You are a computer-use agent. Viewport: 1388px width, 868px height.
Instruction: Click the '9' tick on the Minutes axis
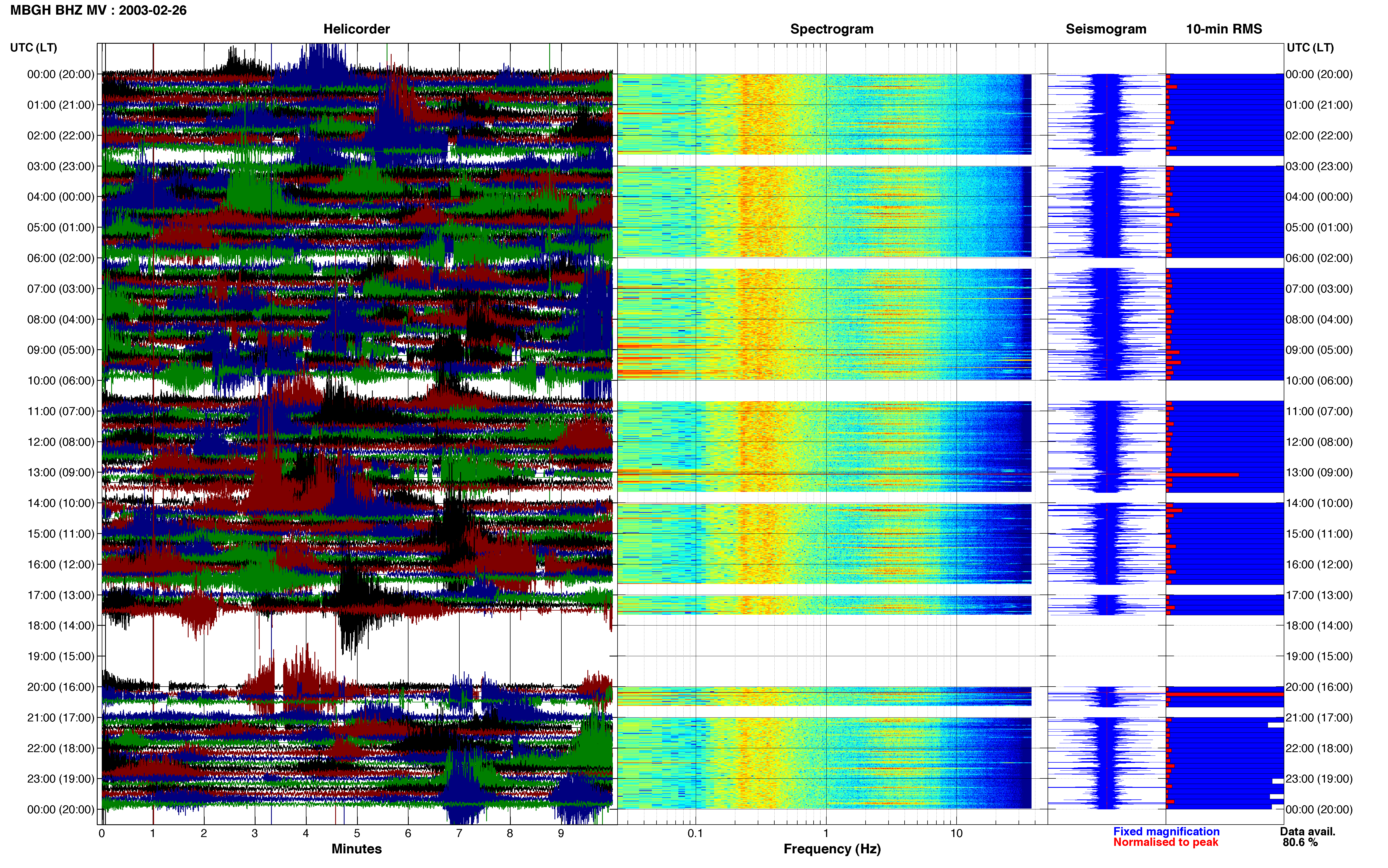[x=561, y=833]
